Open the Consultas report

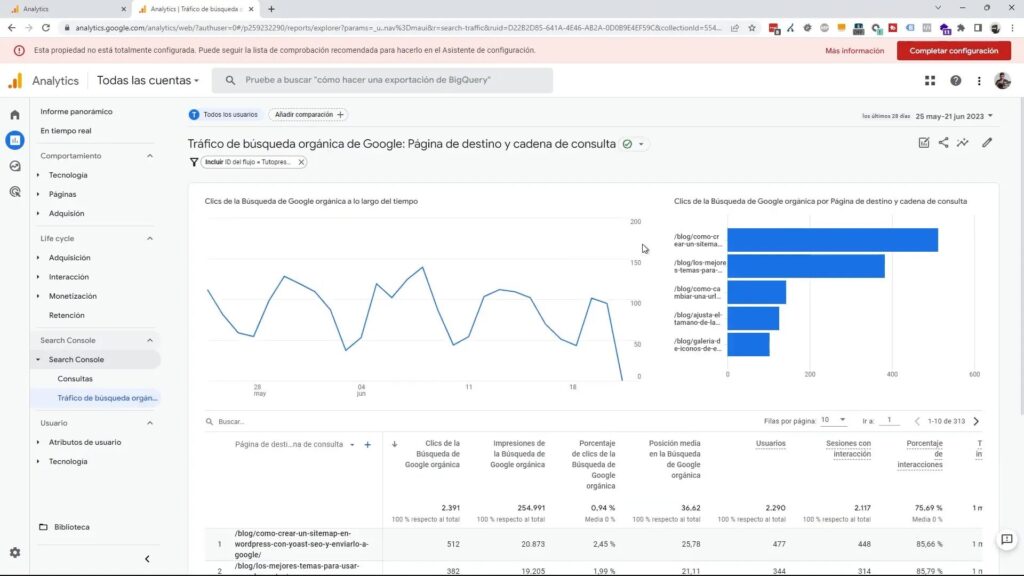(x=75, y=379)
